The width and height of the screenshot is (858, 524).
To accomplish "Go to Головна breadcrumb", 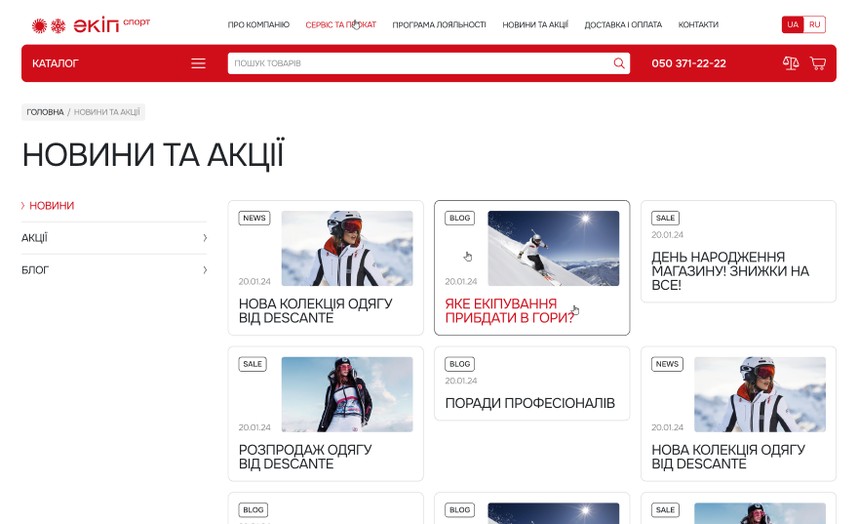I will point(45,112).
